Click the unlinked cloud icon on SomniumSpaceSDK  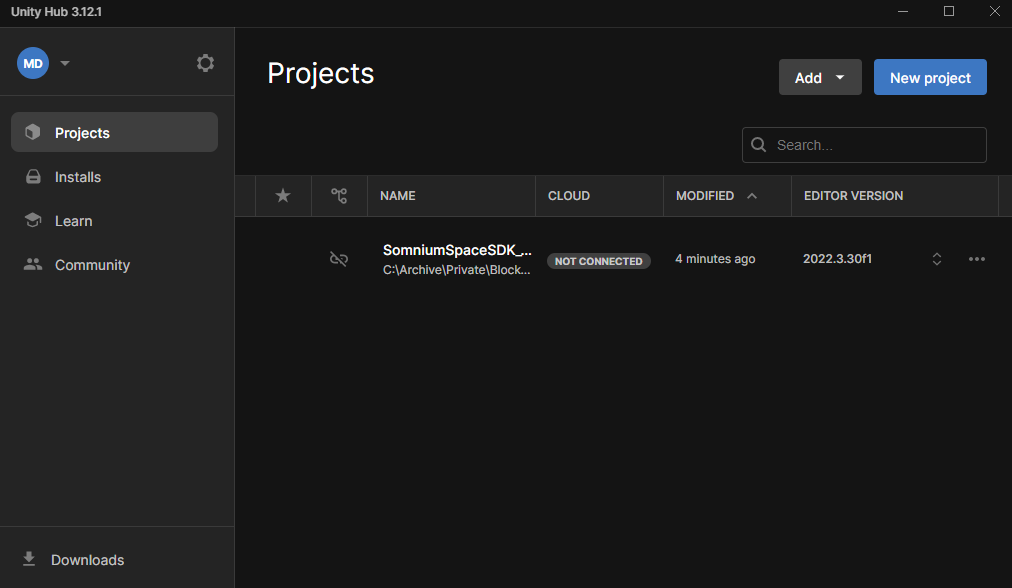tap(339, 259)
